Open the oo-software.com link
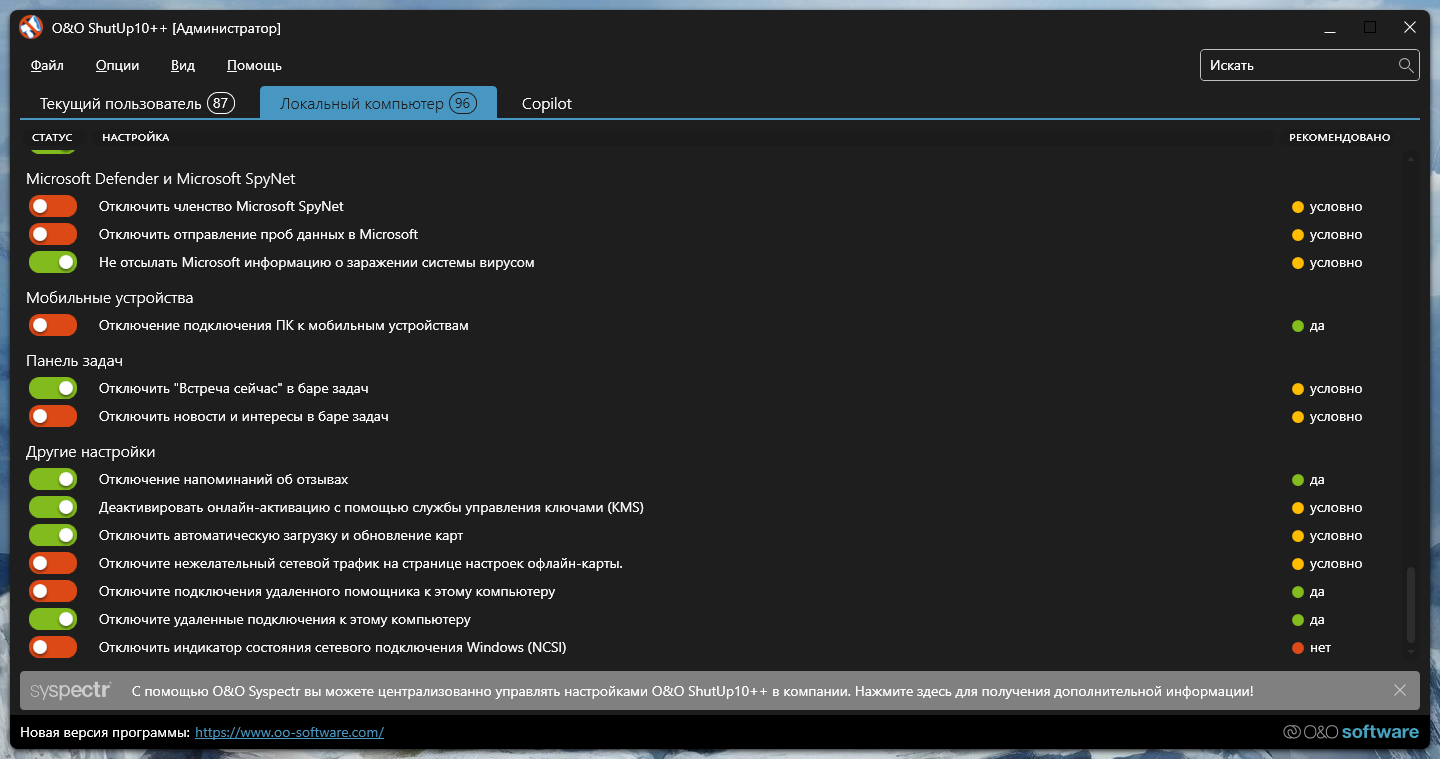 point(289,733)
